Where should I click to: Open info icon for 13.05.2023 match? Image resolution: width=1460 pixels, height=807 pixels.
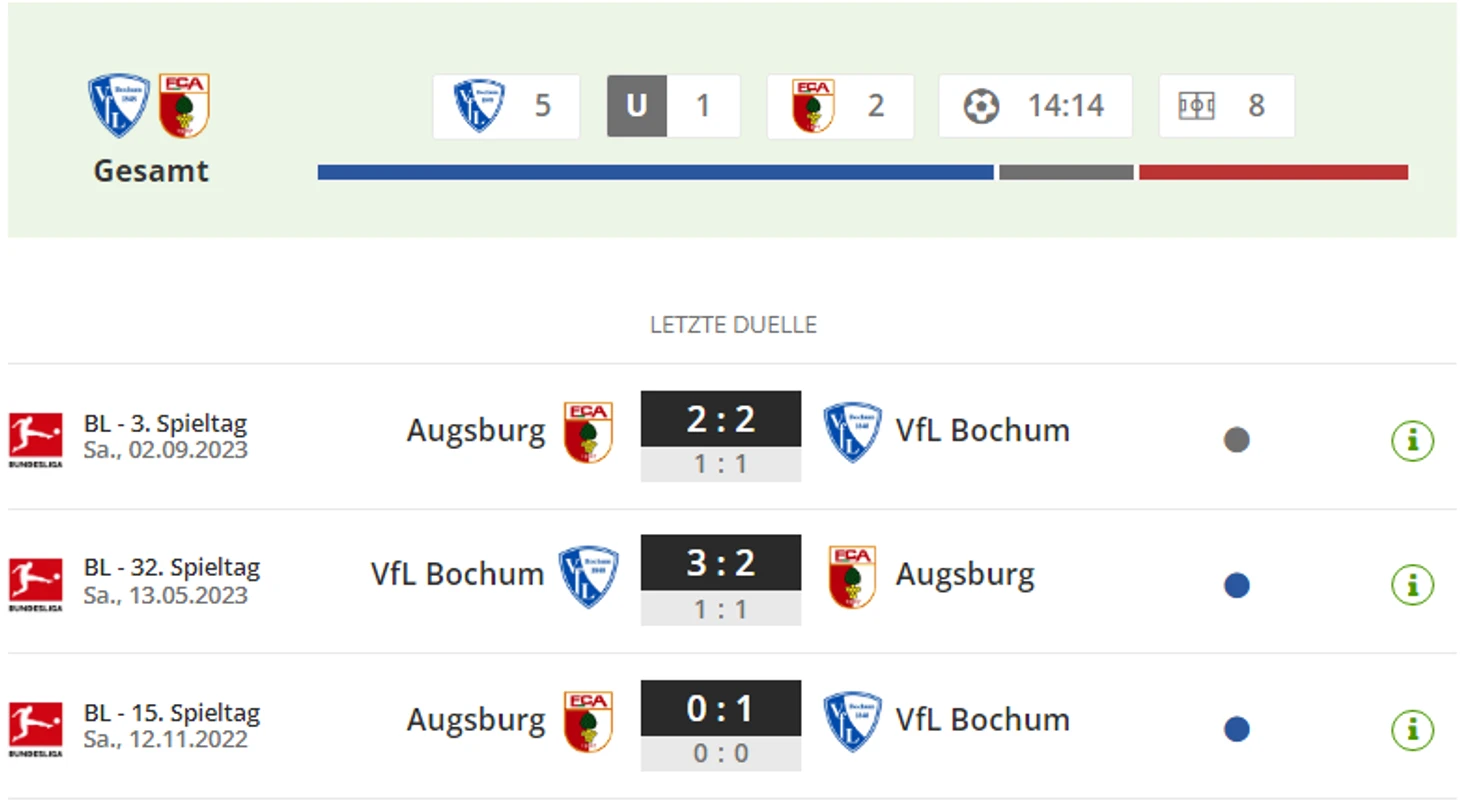[x=1412, y=585]
